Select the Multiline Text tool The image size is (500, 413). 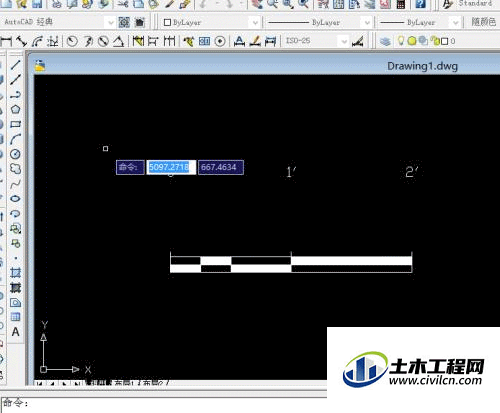tap(15, 332)
